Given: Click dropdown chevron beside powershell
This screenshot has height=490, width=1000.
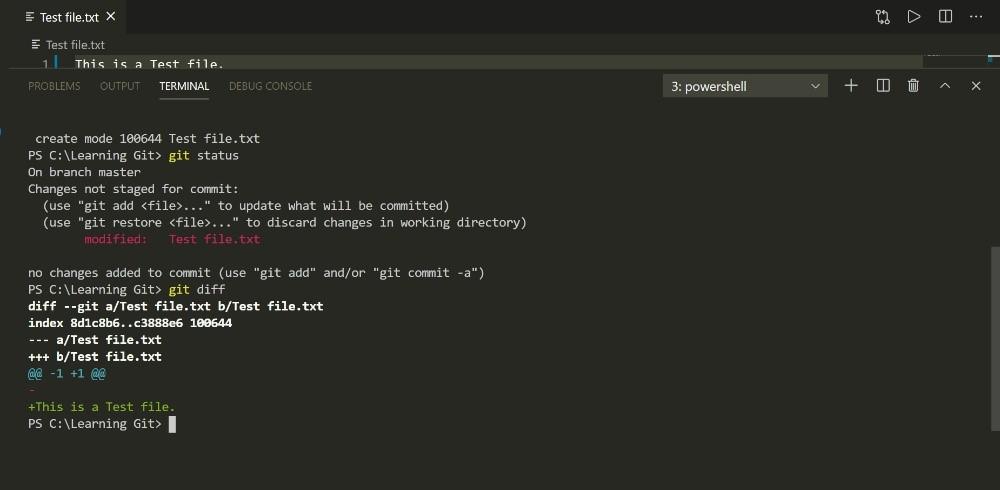Looking at the screenshot, I should (x=815, y=87).
